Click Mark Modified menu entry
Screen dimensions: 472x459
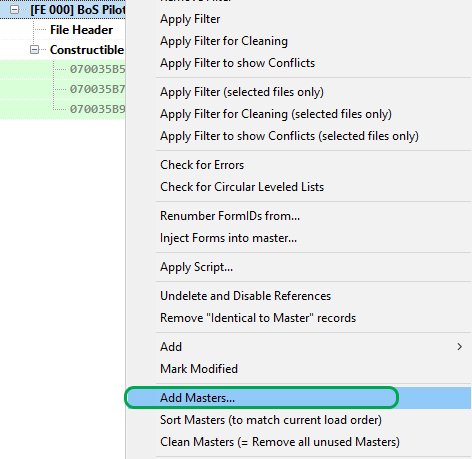[x=199, y=369]
